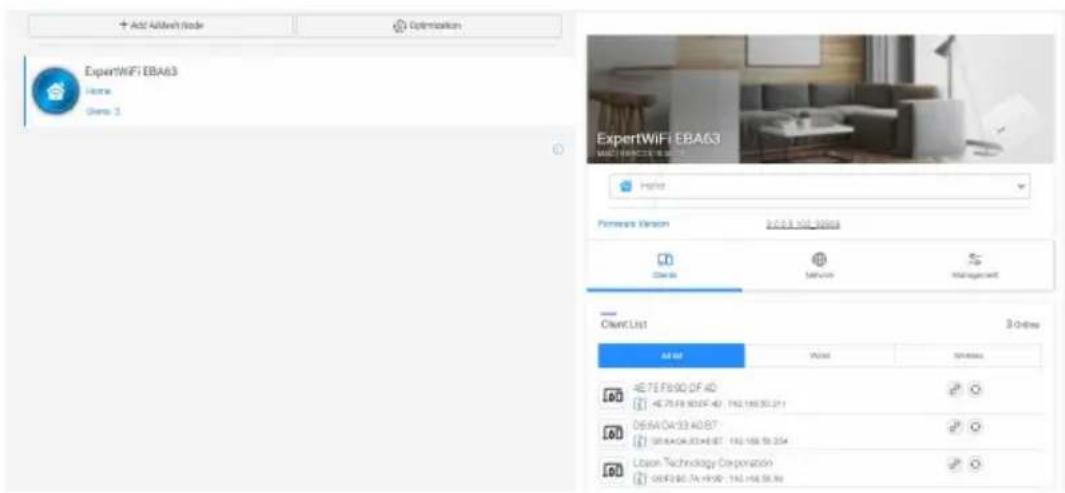The image size is (1065, 493).
Task: Click connection icon under 4E:7E:F8:9D:DF:4D name
Action: [x=638, y=404]
